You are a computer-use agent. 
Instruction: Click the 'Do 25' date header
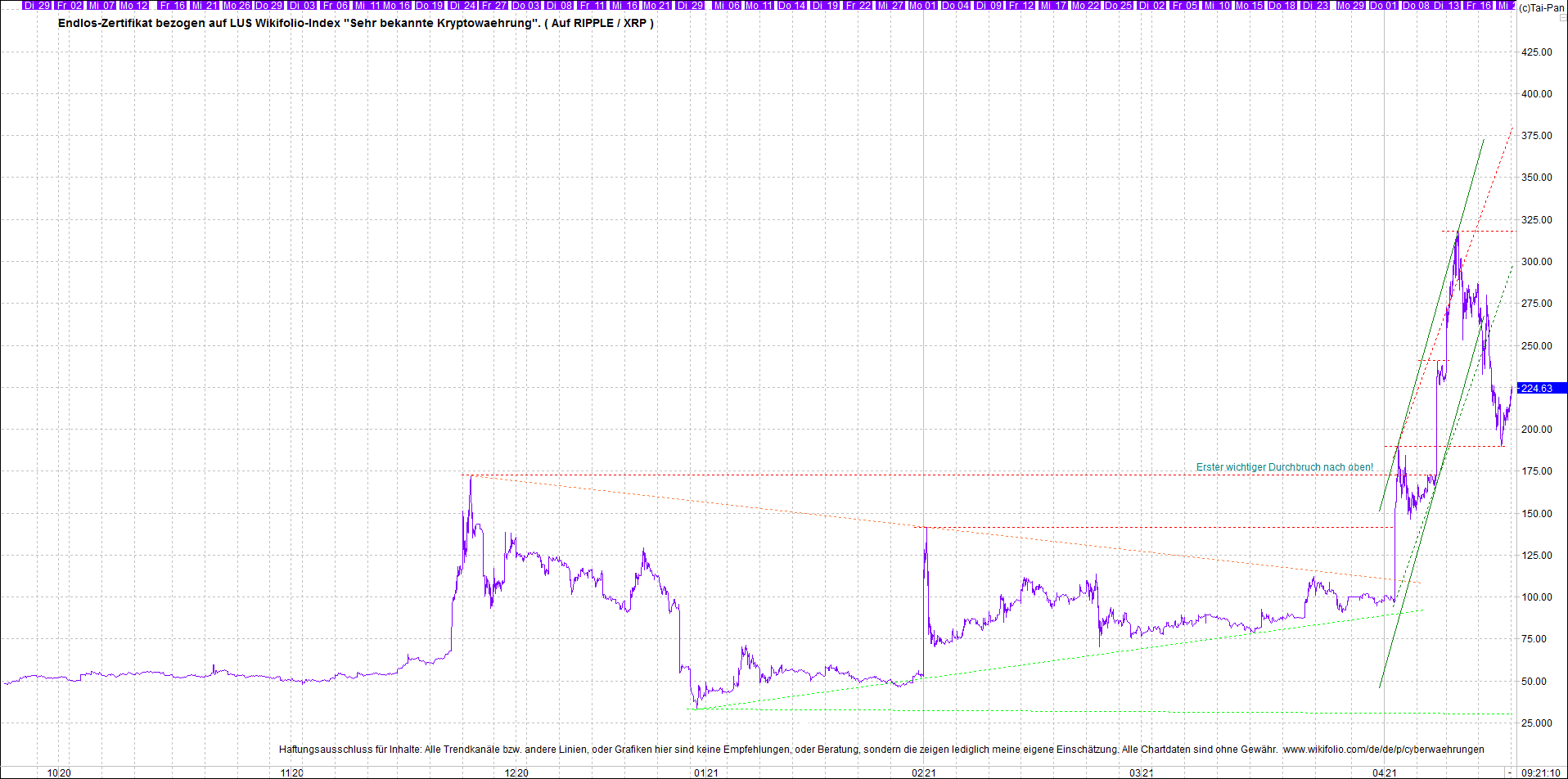pos(1118,5)
